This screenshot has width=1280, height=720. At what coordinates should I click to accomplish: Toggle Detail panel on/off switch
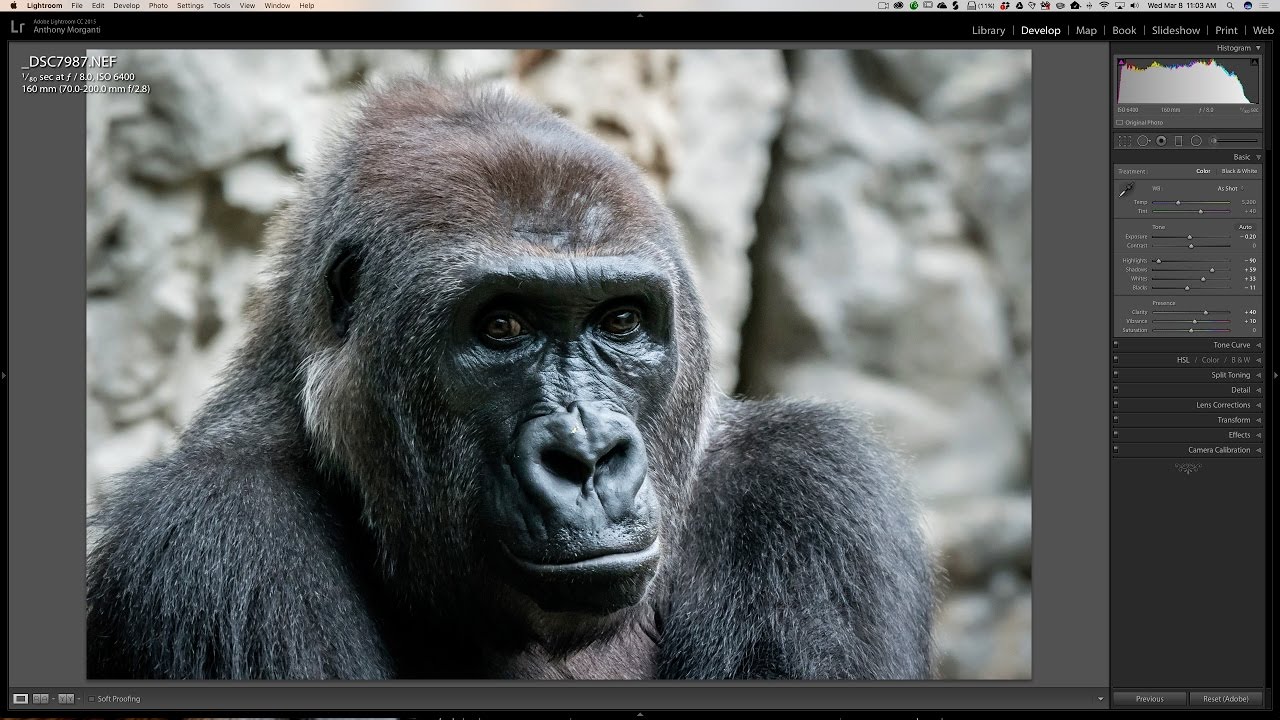[1116, 390]
